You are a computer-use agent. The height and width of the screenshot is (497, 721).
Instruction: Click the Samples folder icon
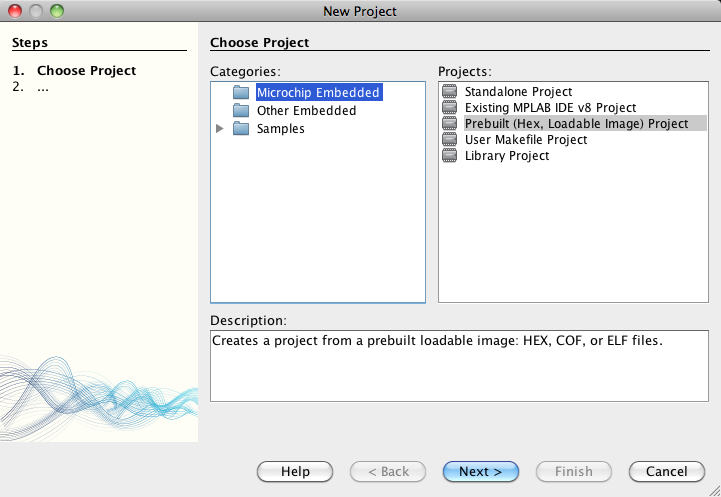(240, 129)
